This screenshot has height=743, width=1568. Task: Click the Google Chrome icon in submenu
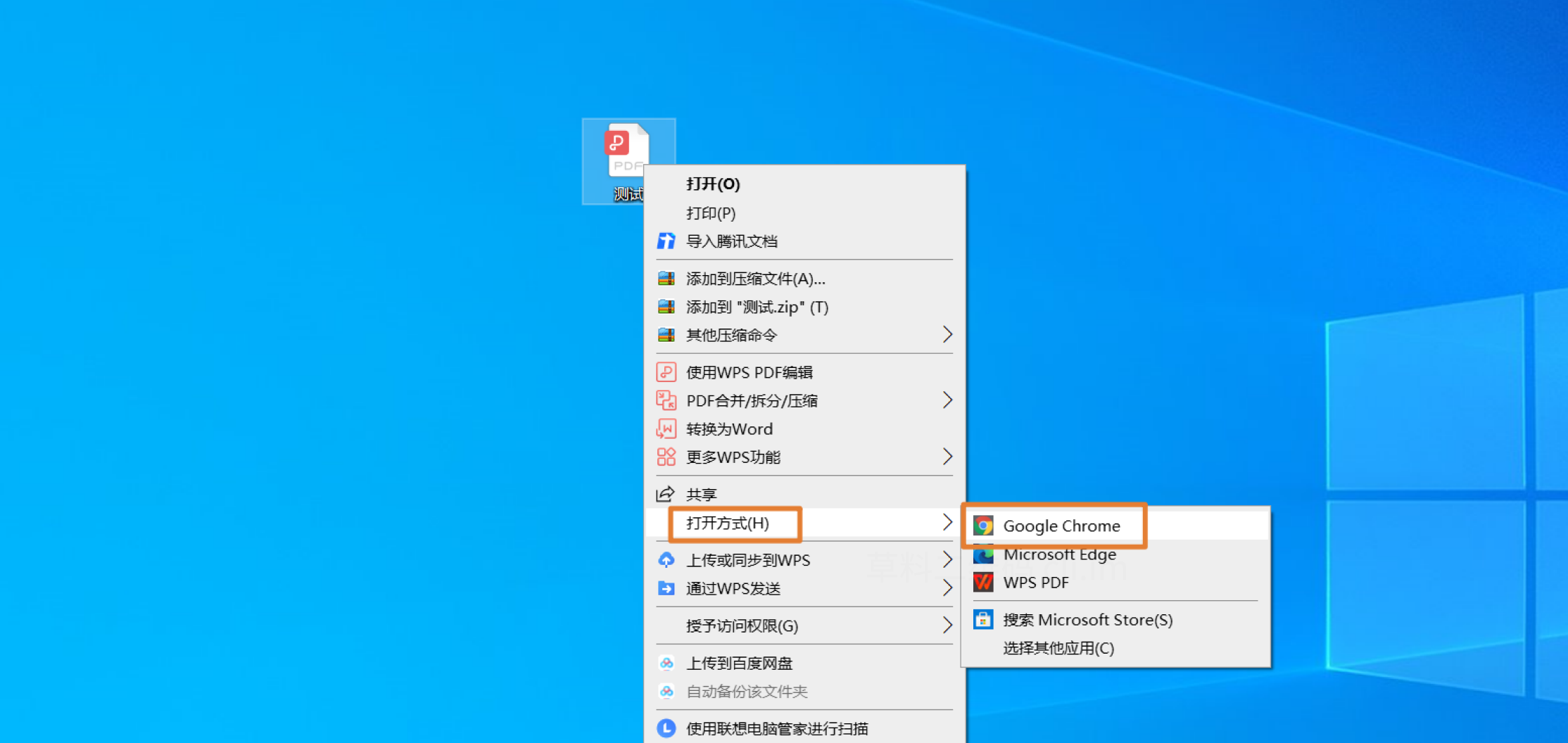tap(983, 526)
